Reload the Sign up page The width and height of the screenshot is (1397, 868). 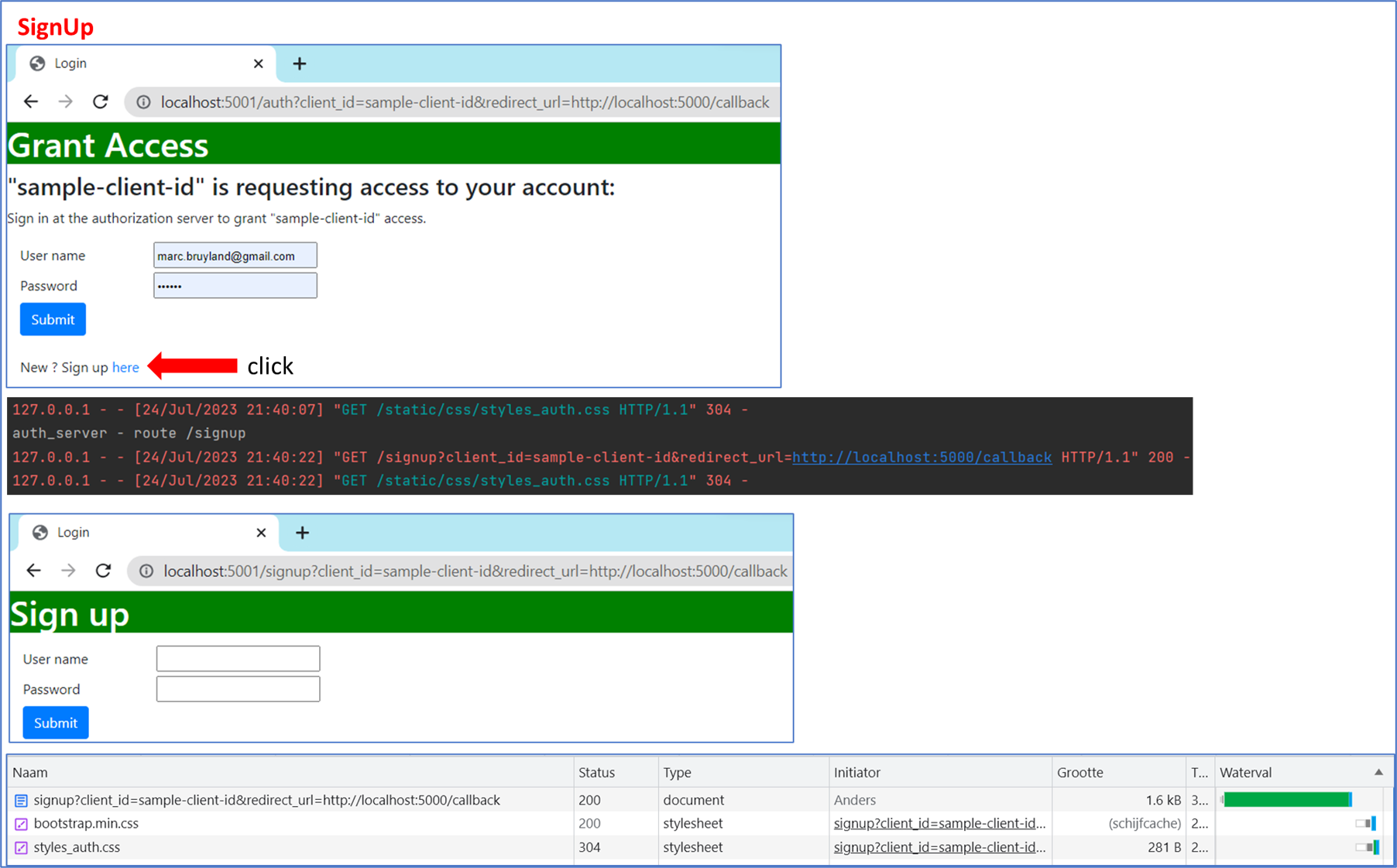click(103, 571)
